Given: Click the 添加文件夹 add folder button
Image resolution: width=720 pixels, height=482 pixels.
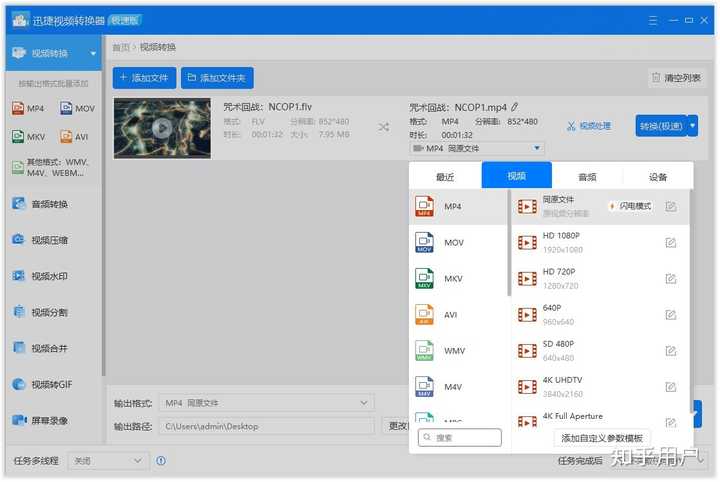Looking at the screenshot, I should 217,78.
